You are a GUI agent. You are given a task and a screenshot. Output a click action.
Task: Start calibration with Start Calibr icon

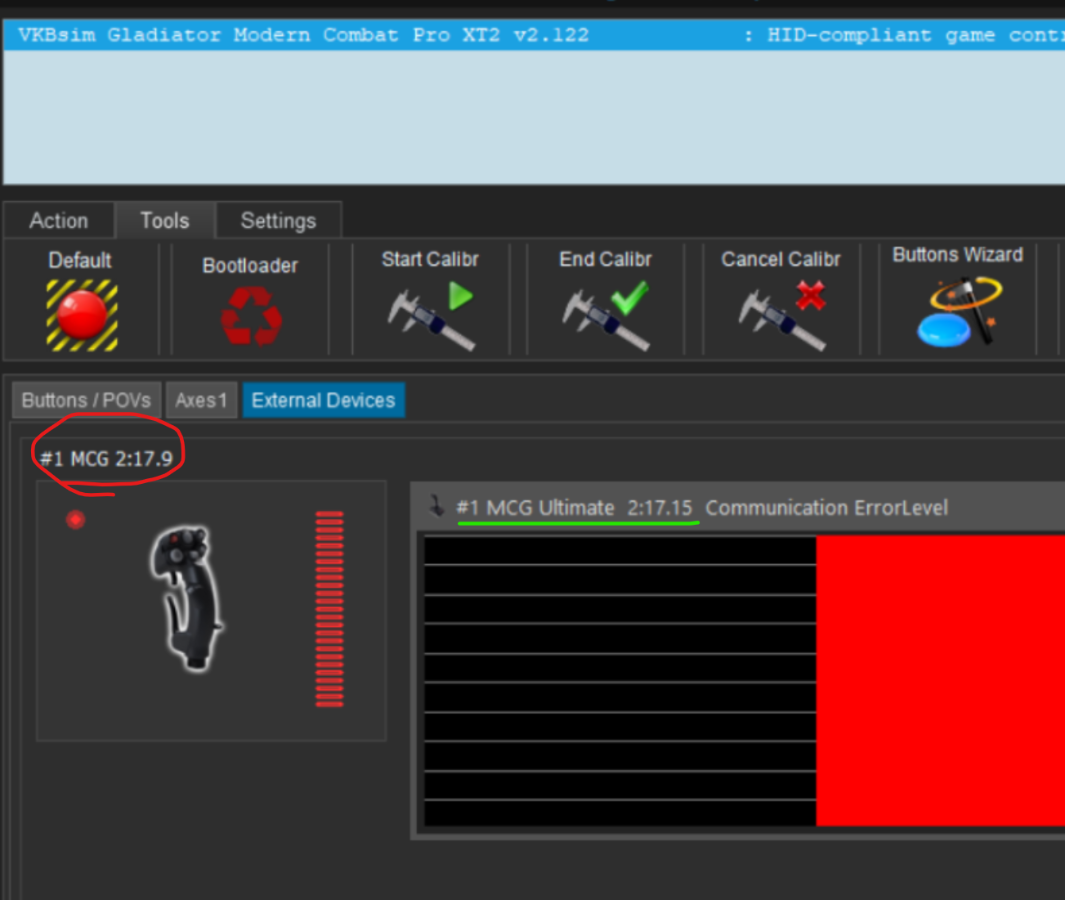pyautogui.click(x=430, y=315)
